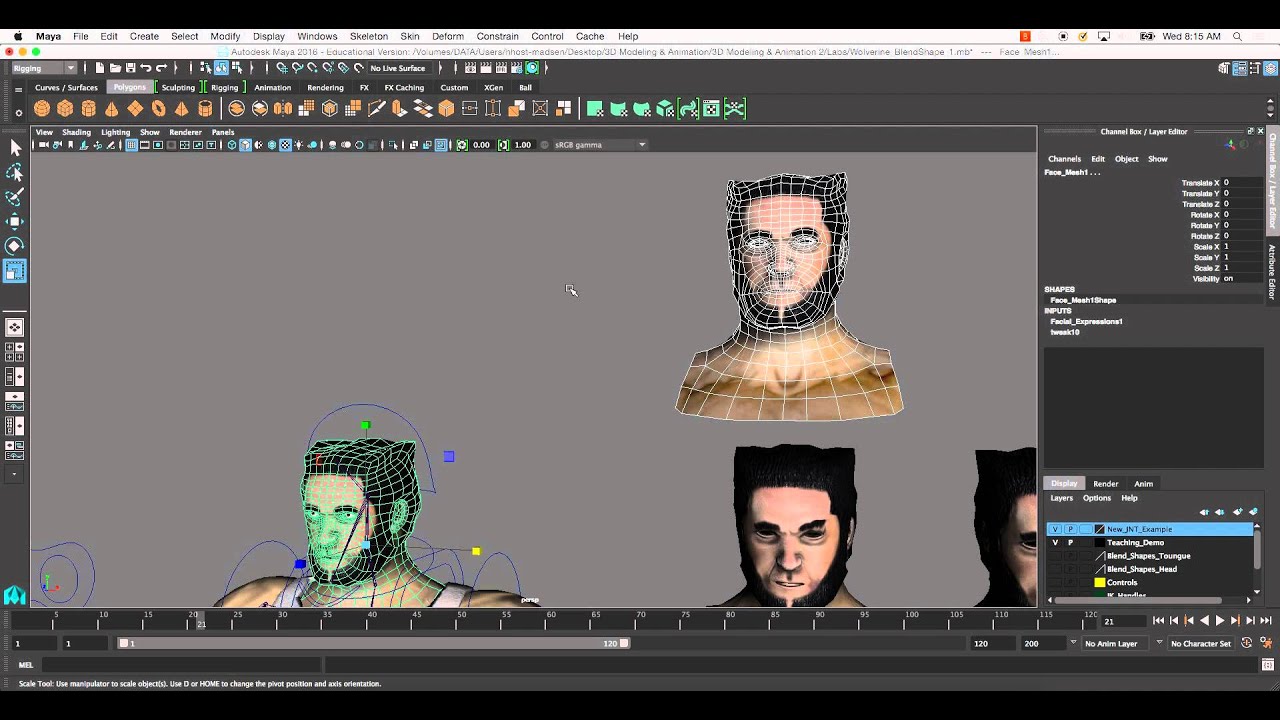Expand the toolbox pane layout arrow
Image resolution: width=1280 pixels, height=720 pixels.
(15, 474)
